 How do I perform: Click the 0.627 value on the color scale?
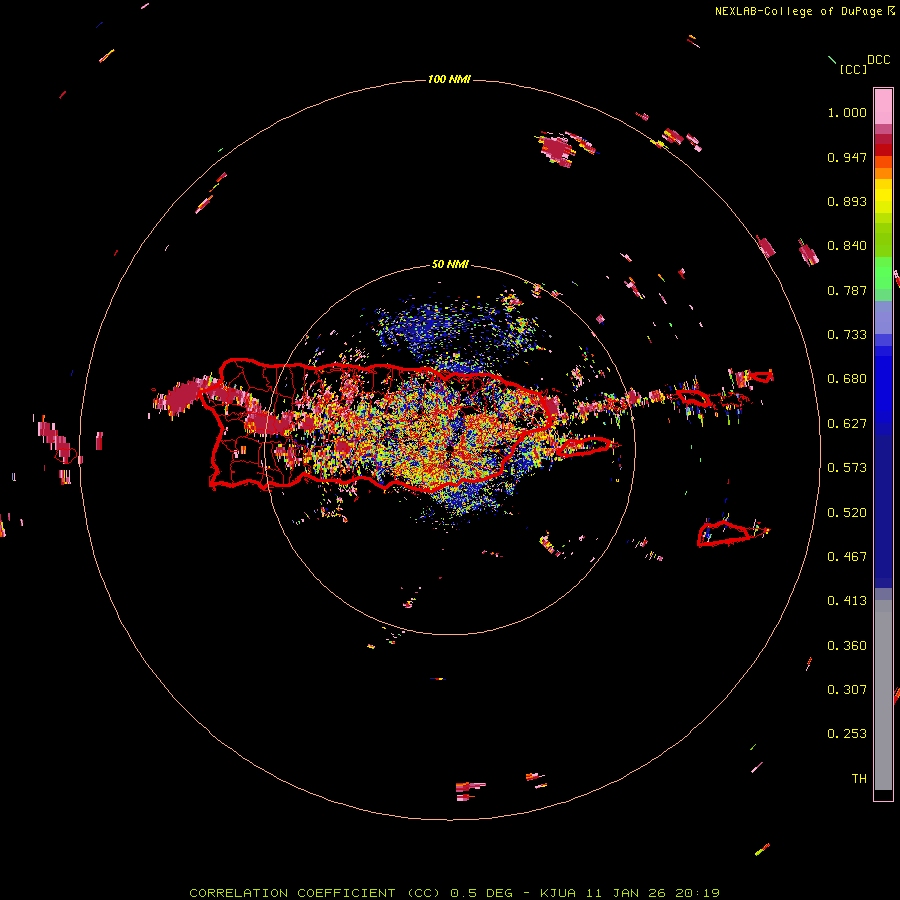pyautogui.click(x=847, y=424)
